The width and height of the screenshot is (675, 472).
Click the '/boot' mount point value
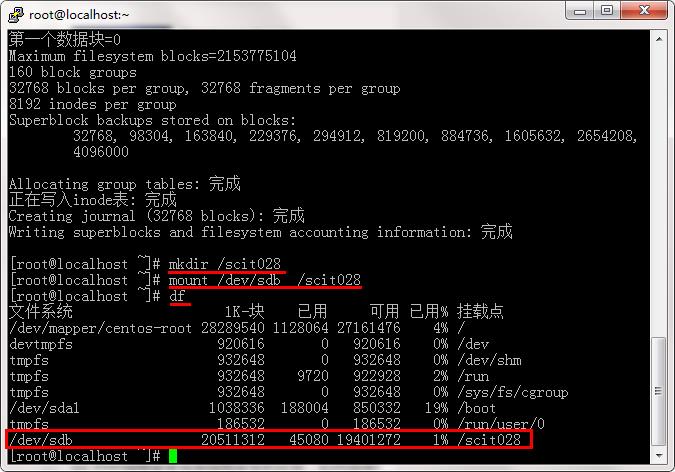pos(477,408)
